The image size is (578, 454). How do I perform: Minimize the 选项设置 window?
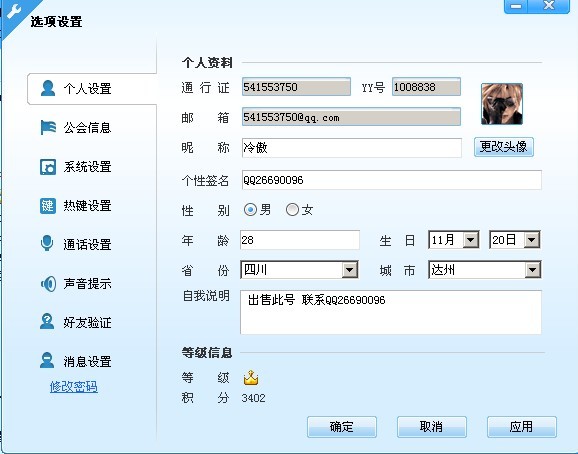516,6
